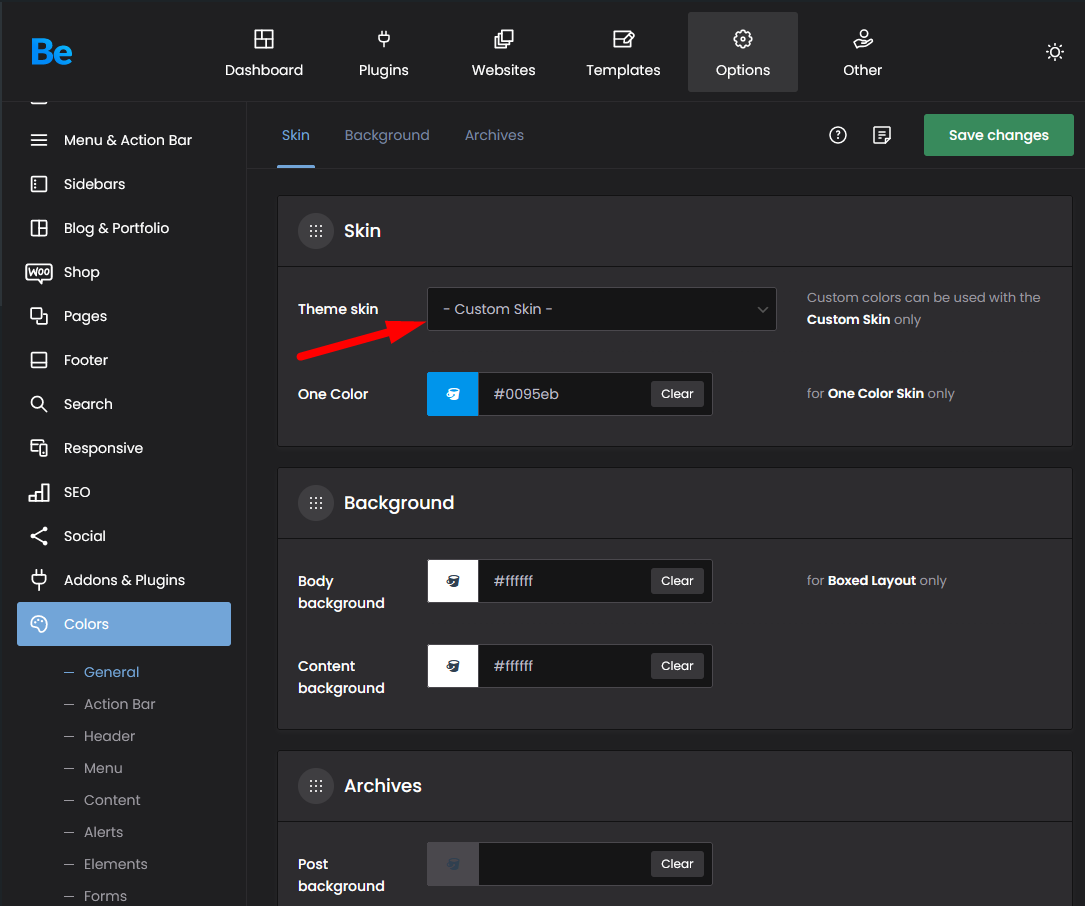Image resolution: width=1085 pixels, height=906 pixels.
Task: Open the Dashboard menu item
Action: click(264, 52)
